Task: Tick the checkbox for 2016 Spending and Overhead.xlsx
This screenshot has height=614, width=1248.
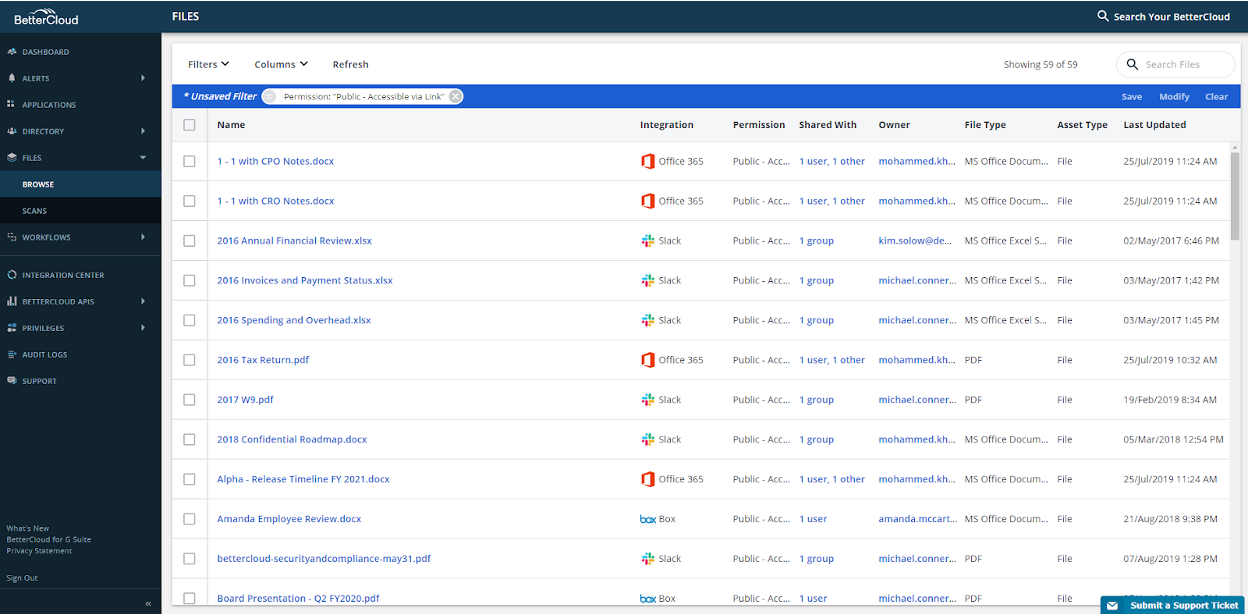Action: tap(189, 320)
